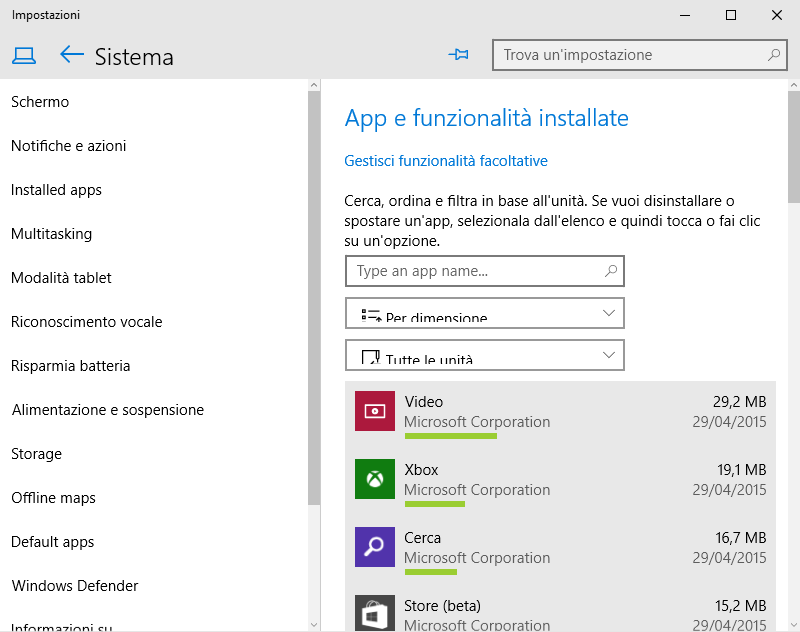Minimize the Impostazioni window
The height and width of the screenshot is (632, 800).
[685, 15]
